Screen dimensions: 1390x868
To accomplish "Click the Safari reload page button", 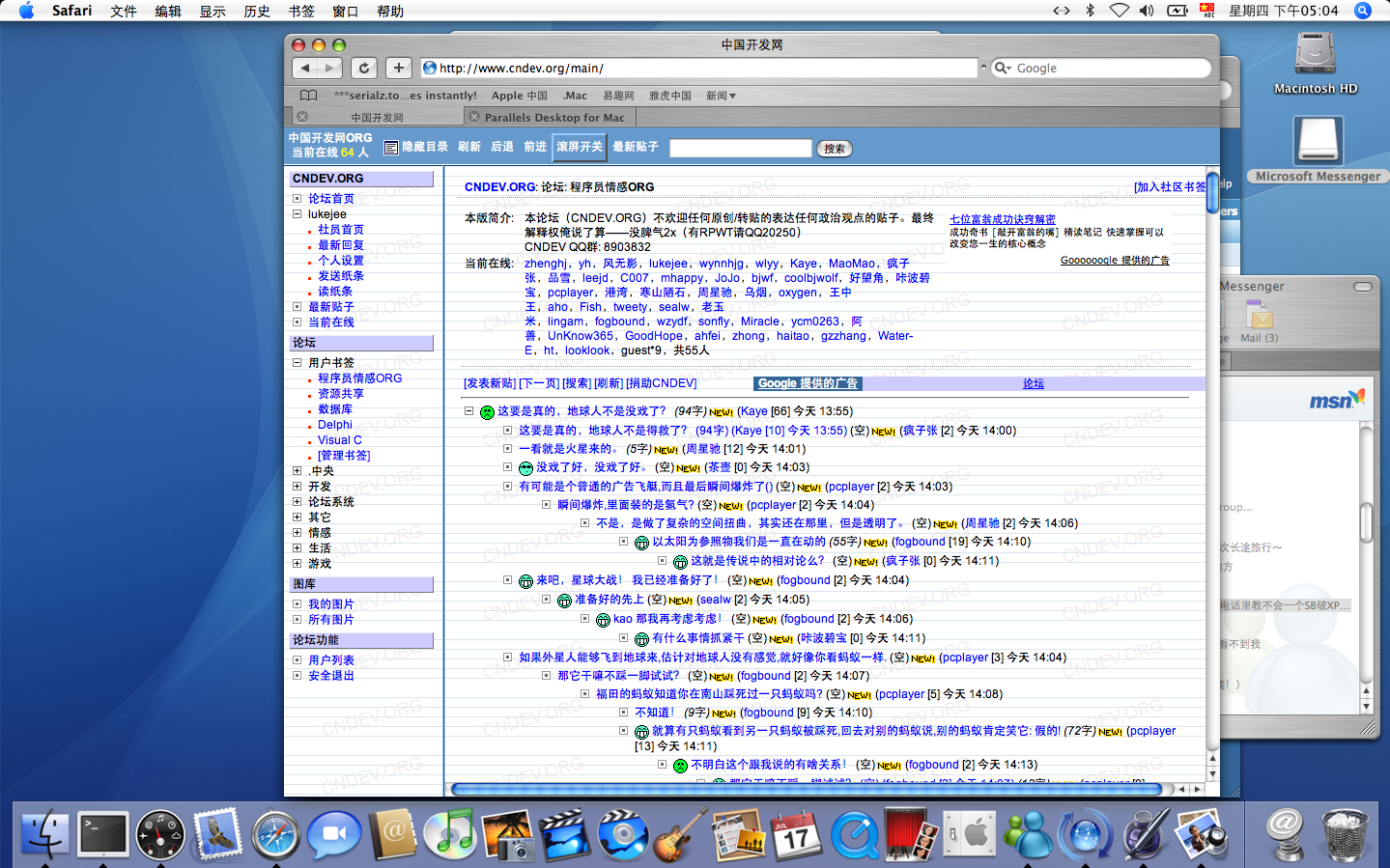I will tap(364, 68).
